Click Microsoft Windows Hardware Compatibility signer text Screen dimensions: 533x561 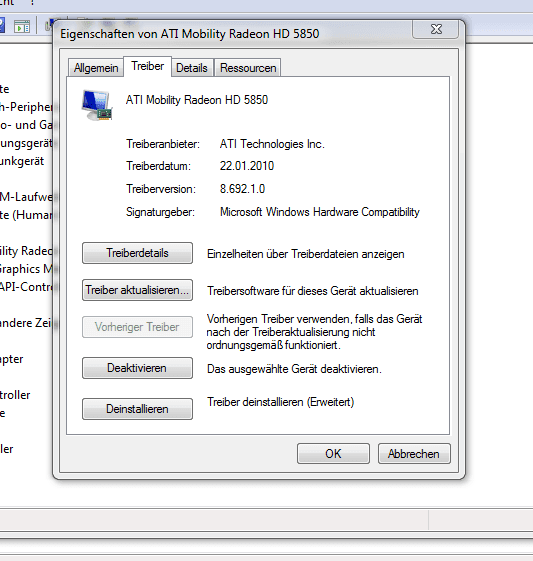(320, 212)
